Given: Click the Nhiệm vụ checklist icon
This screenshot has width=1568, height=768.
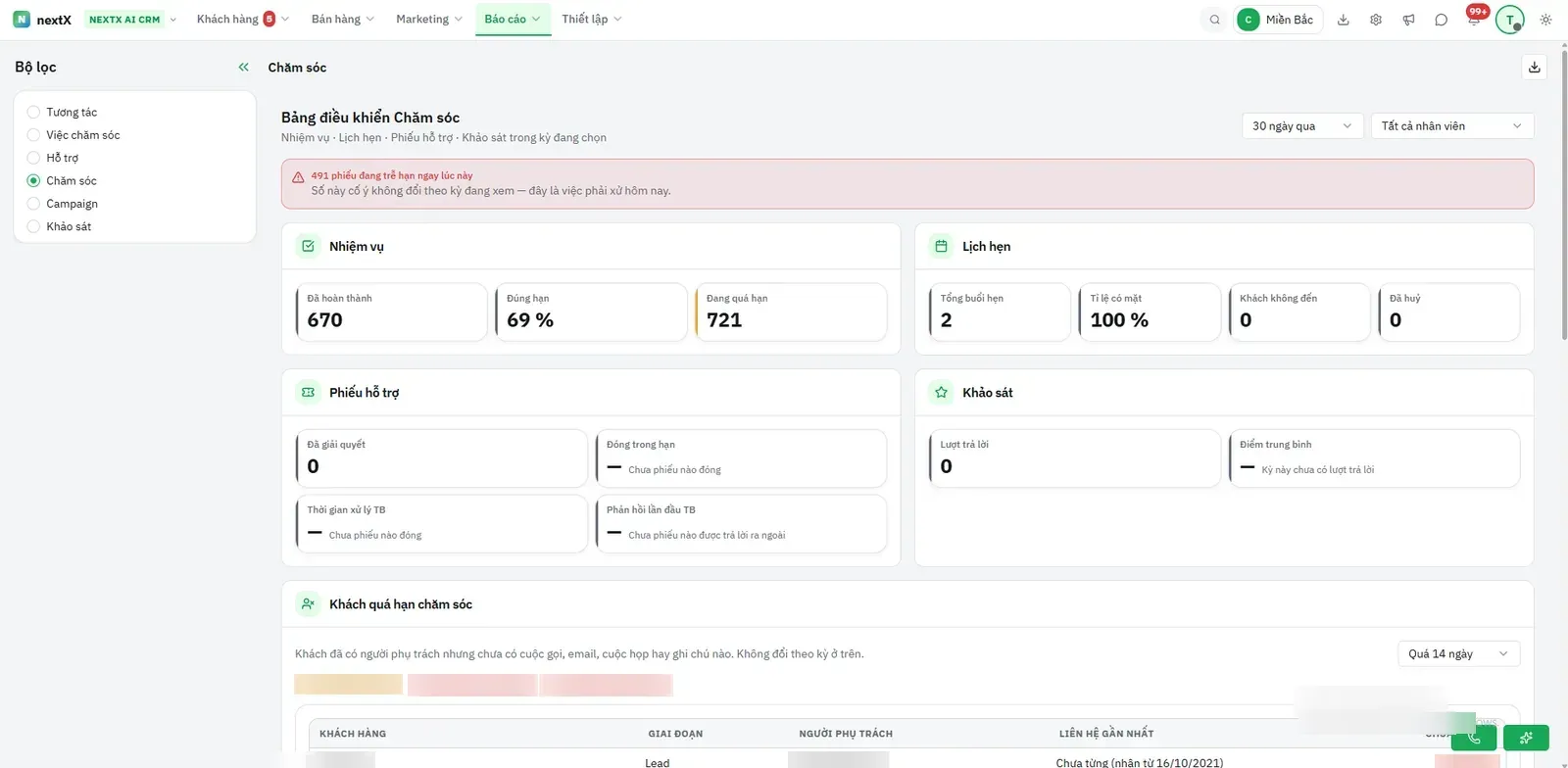Looking at the screenshot, I should pos(308,246).
